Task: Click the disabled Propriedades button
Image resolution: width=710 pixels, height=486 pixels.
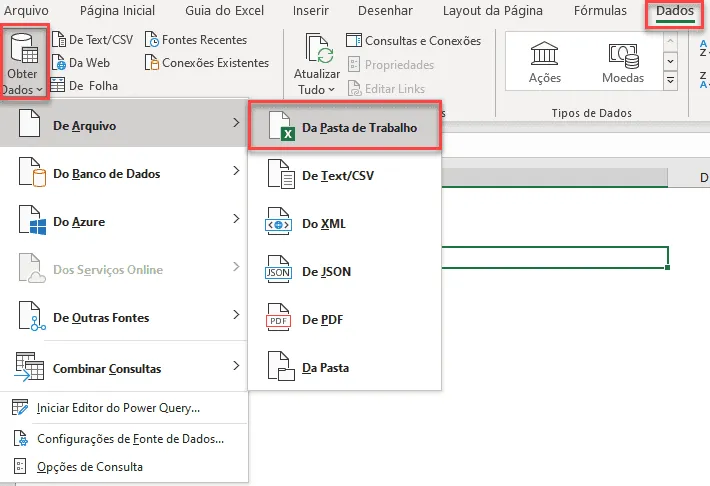Action: [x=391, y=65]
